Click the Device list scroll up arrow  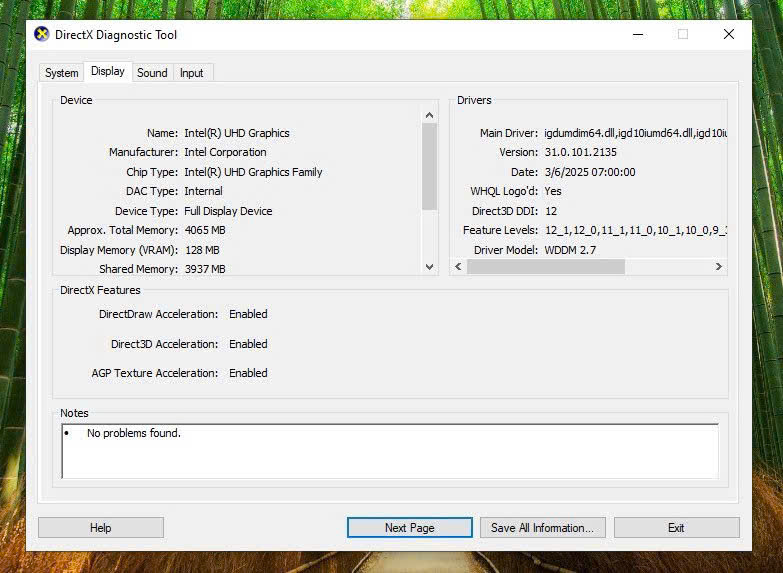coord(430,115)
